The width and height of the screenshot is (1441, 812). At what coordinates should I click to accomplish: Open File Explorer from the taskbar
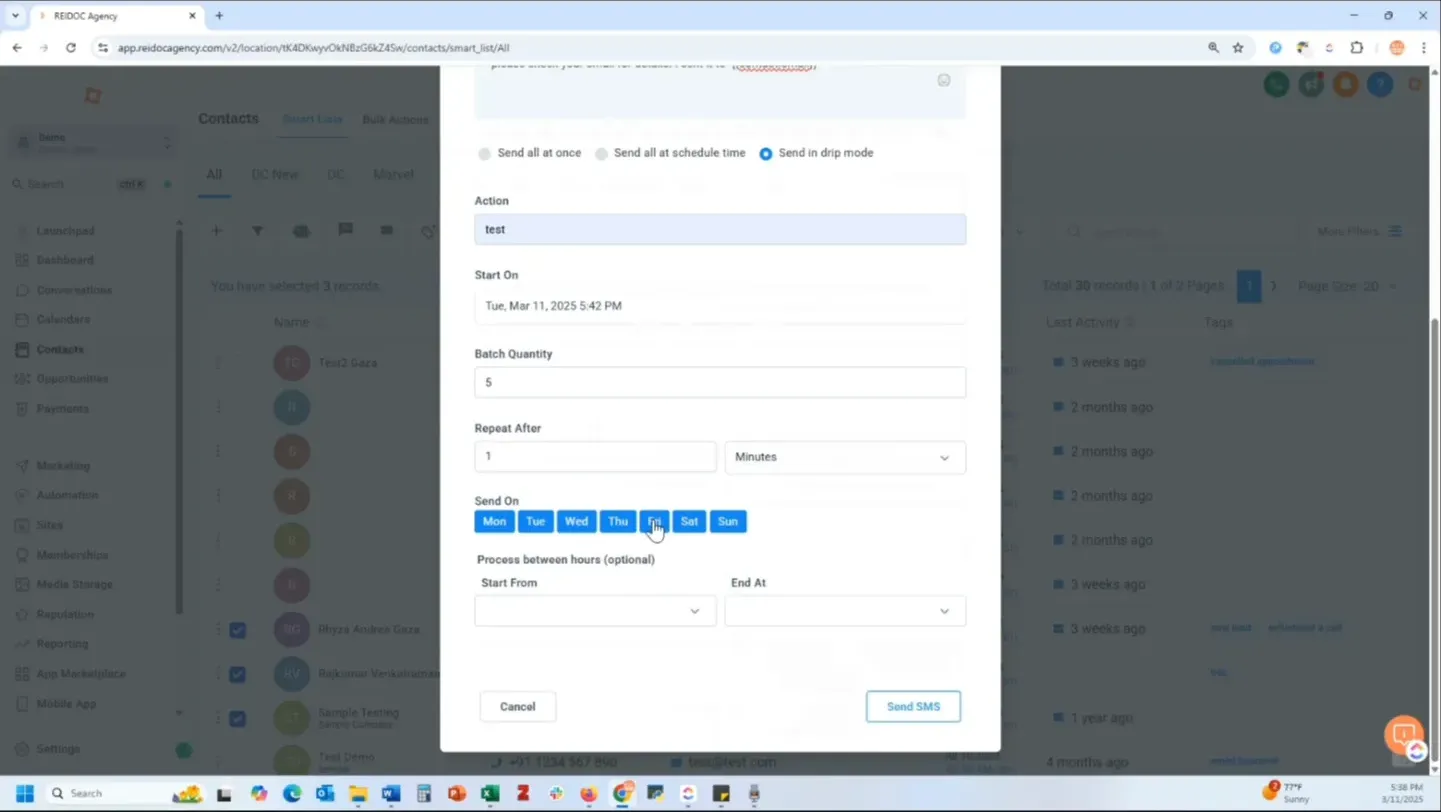coord(358,794)
